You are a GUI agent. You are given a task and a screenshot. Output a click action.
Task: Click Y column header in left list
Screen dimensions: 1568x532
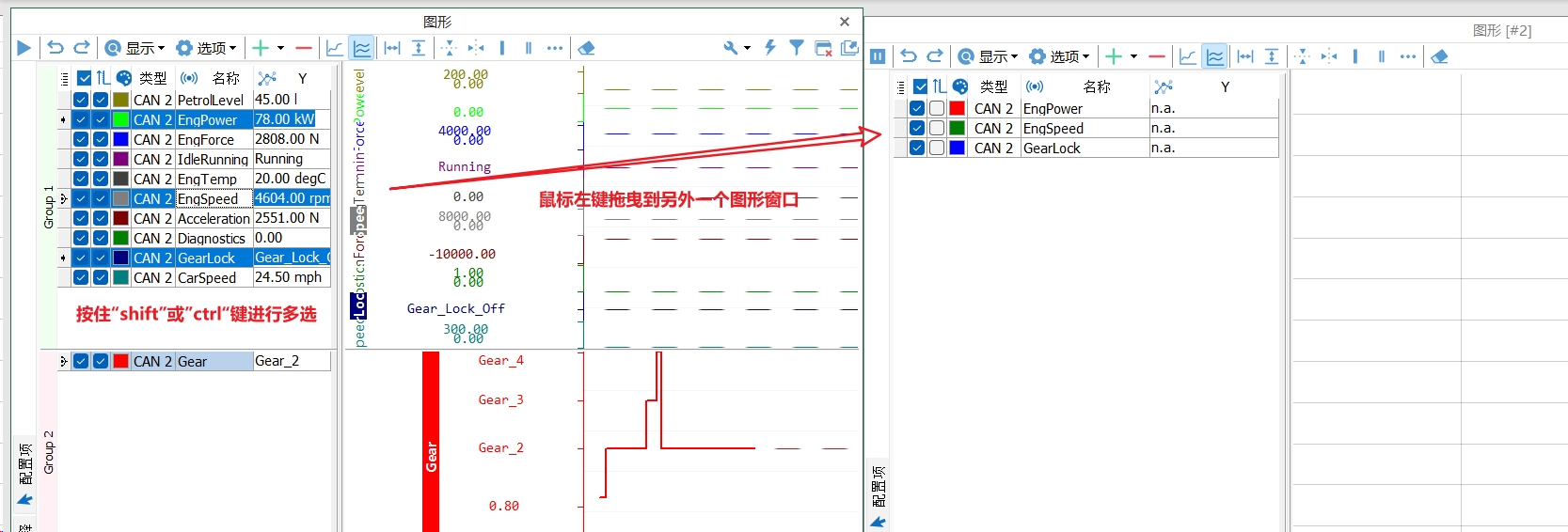[x=302, y=78]
